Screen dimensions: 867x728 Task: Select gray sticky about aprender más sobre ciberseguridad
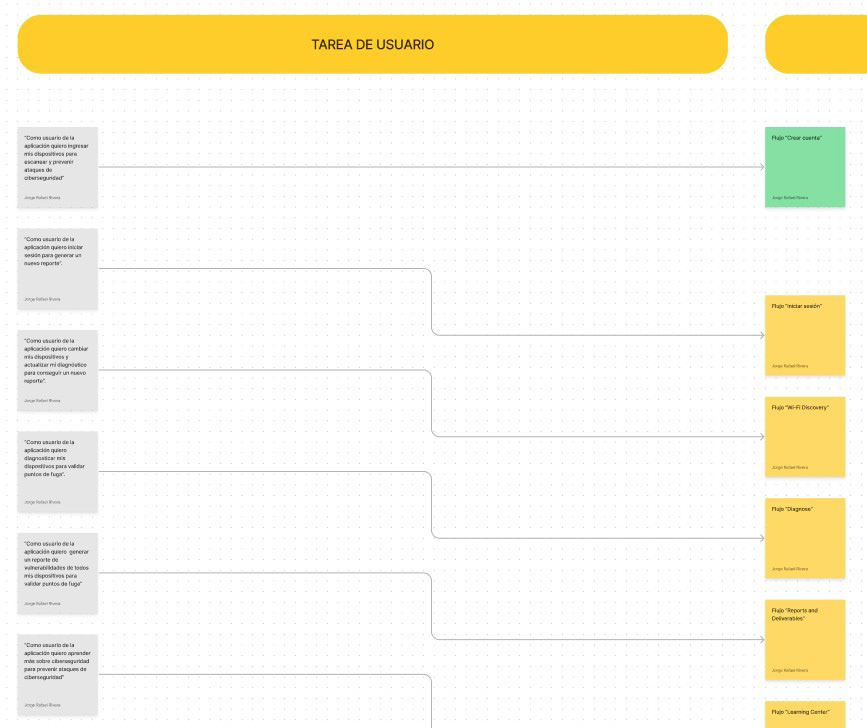(x=58, y=675)
